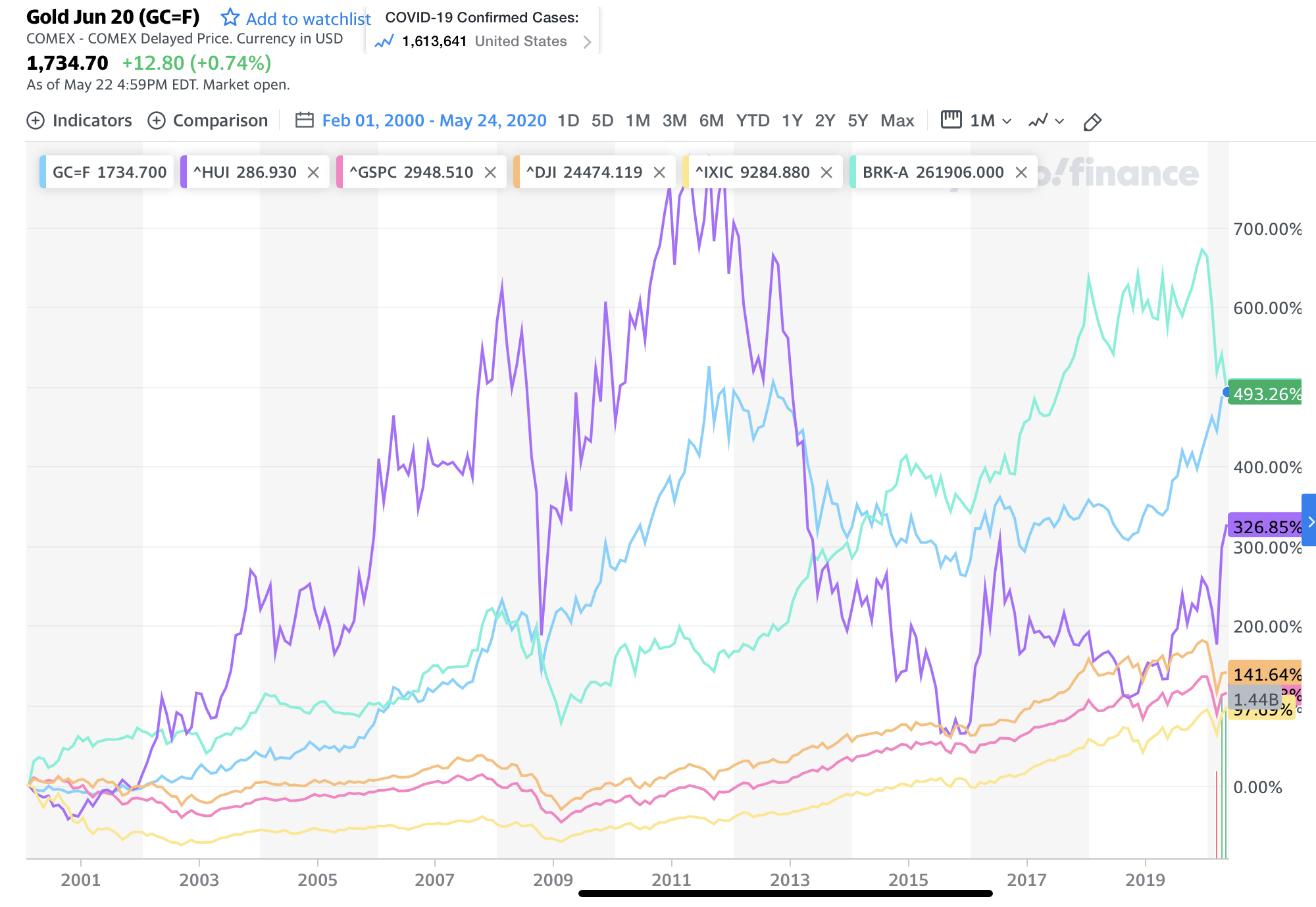This screenshot has height=907, width=1316.
Task: Open the 1M interval dropdown
Action: click(x=989, y=121)
